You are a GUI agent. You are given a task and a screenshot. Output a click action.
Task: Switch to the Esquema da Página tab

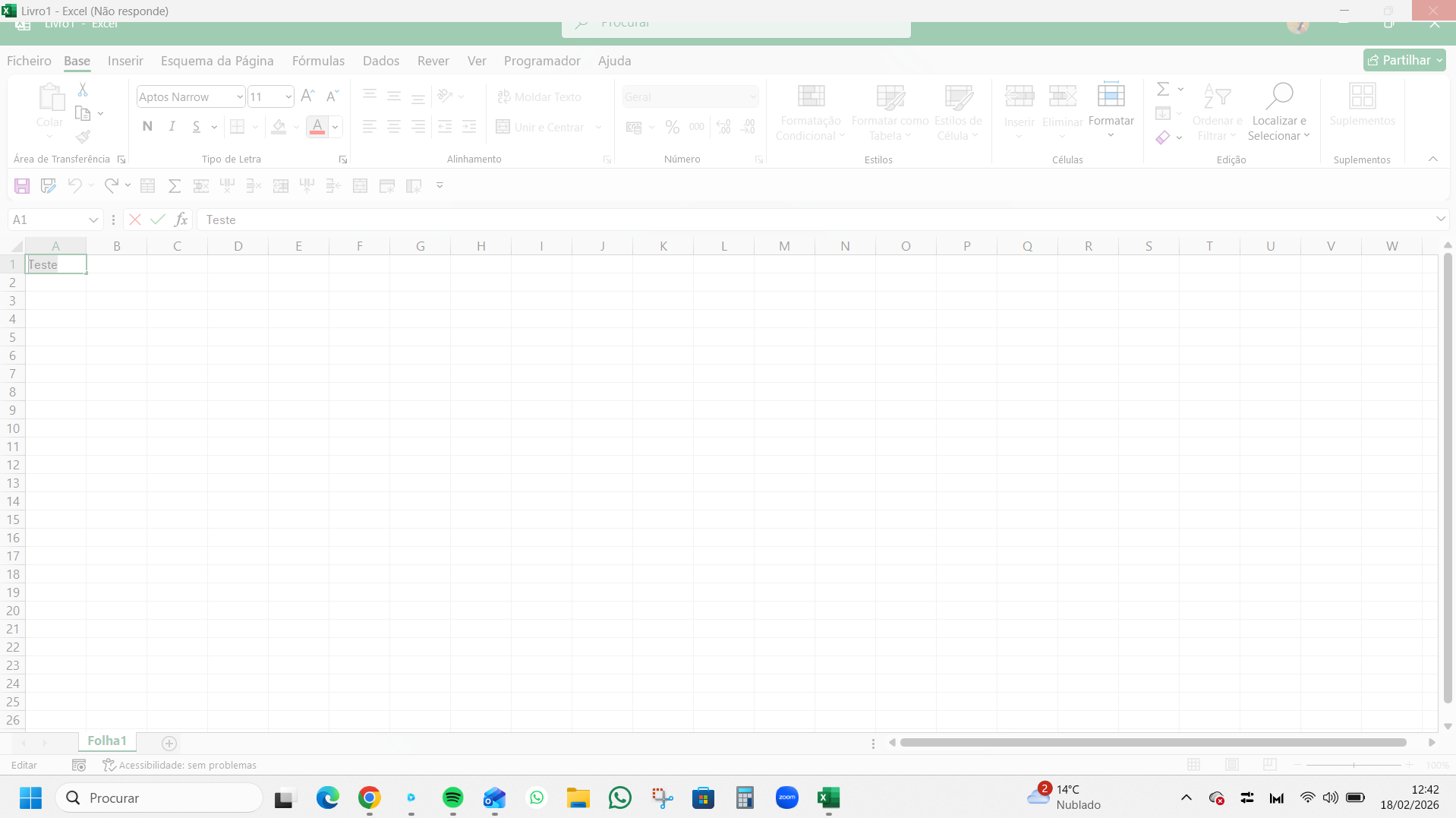point(217,61)
